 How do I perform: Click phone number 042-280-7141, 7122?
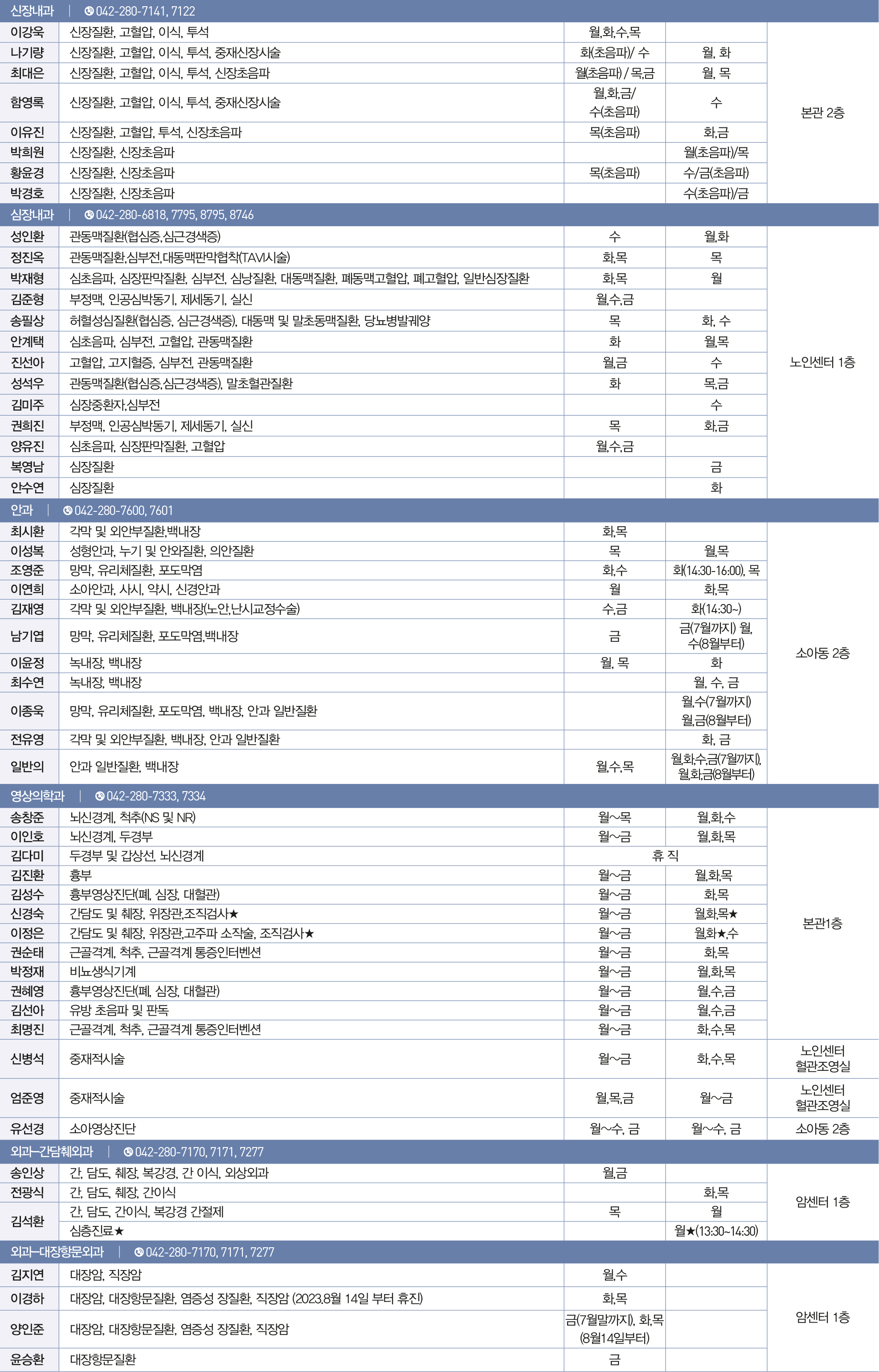click(x=146, y=11)
